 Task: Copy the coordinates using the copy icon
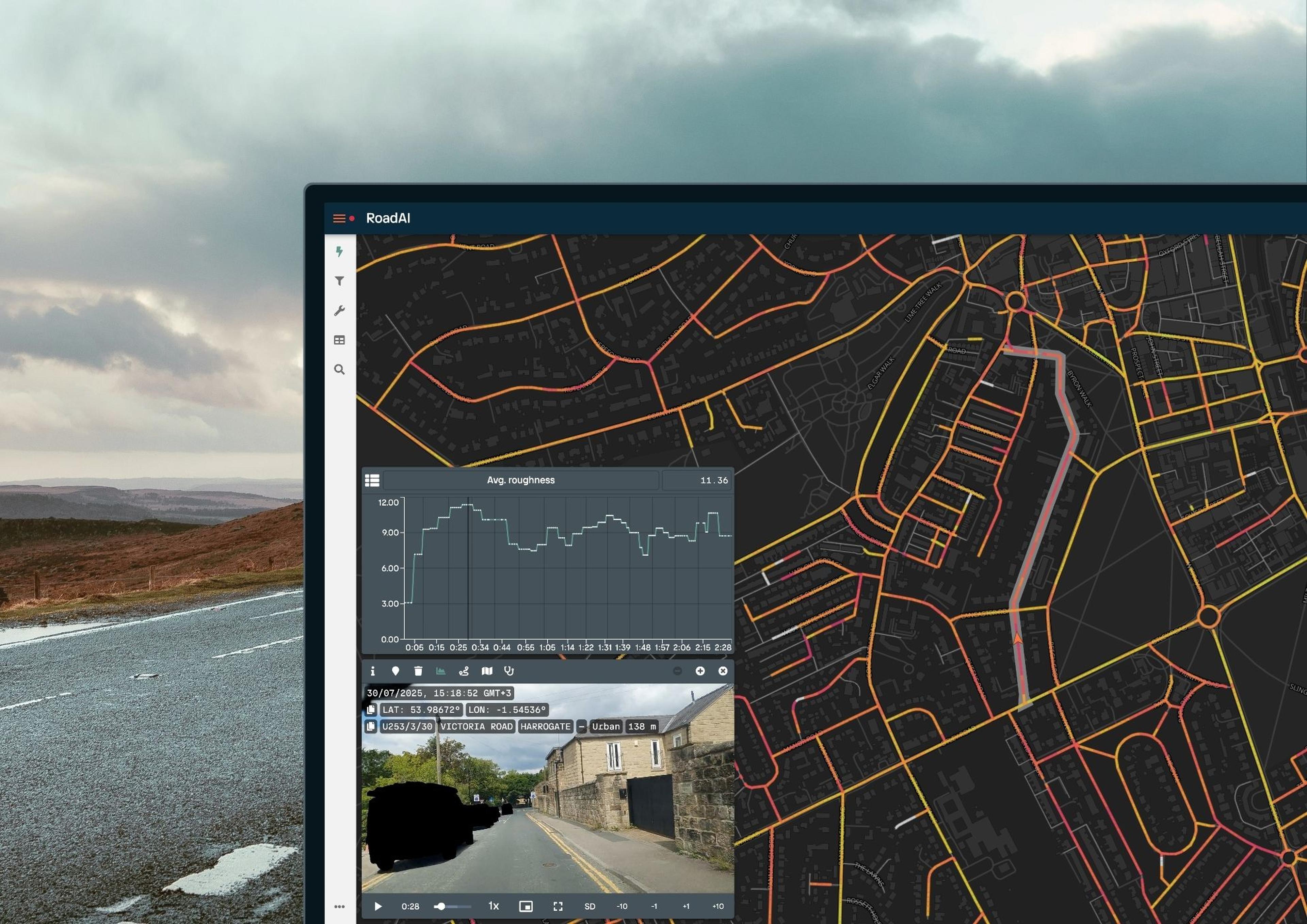click(x=372, y=711)
